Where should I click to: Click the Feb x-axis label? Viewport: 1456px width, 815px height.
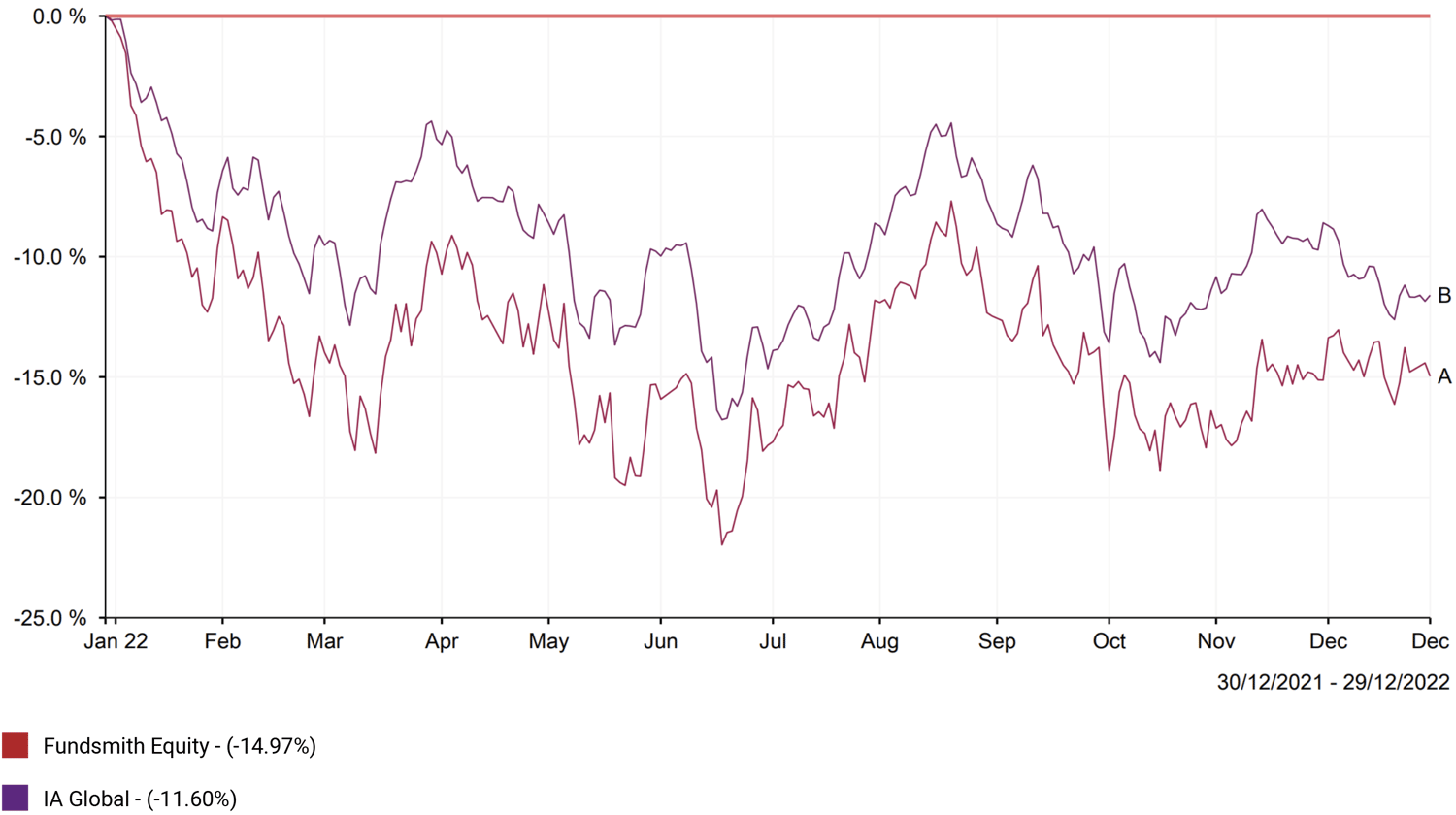point(222,641)
